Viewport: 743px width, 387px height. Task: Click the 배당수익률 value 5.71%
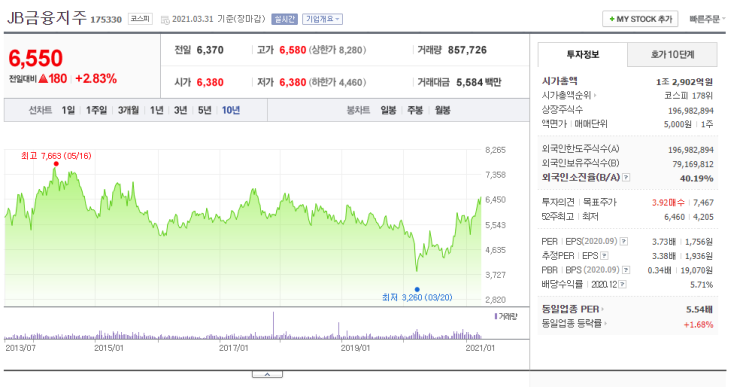[702, 285]
